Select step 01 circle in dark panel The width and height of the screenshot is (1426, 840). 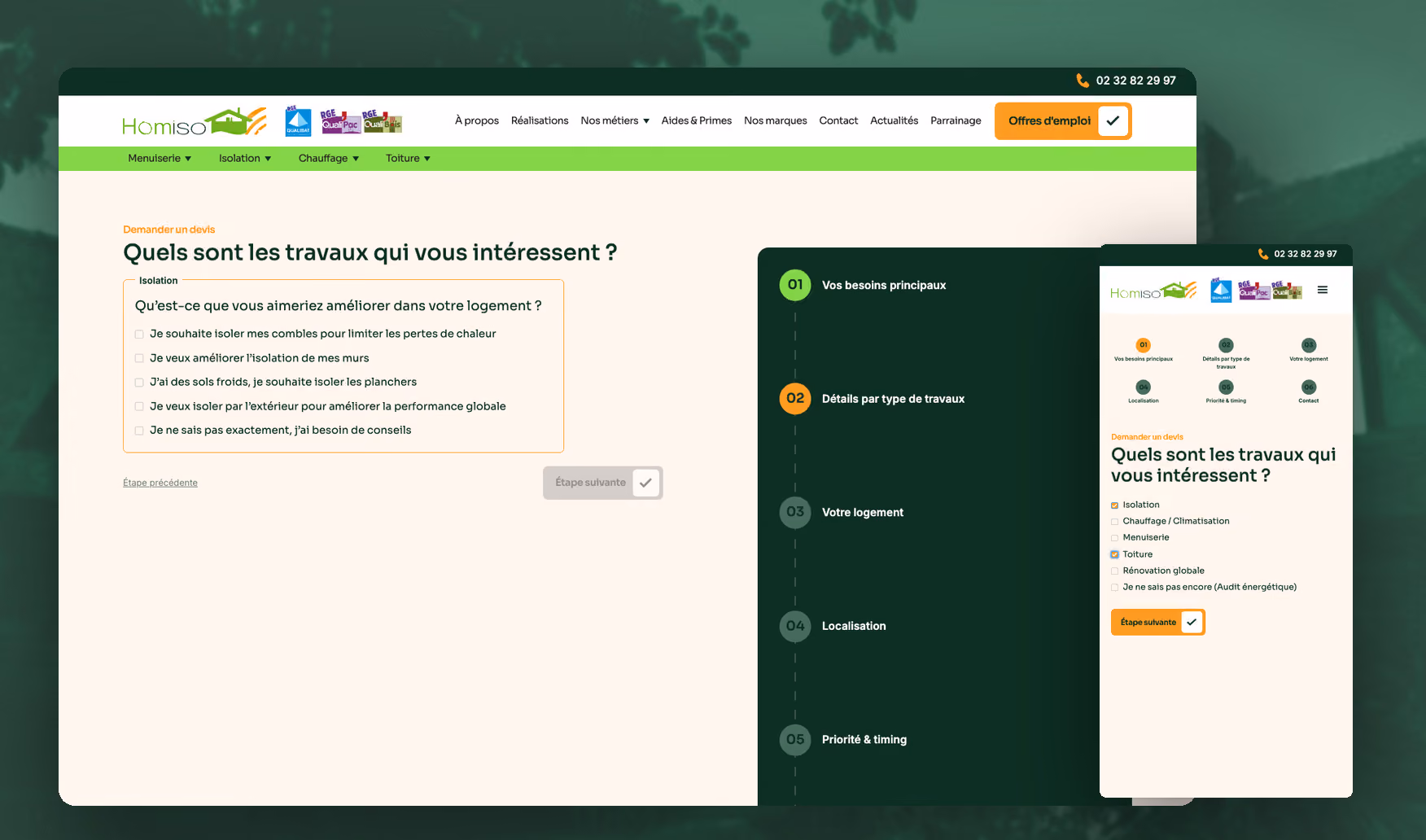point(795,285)
